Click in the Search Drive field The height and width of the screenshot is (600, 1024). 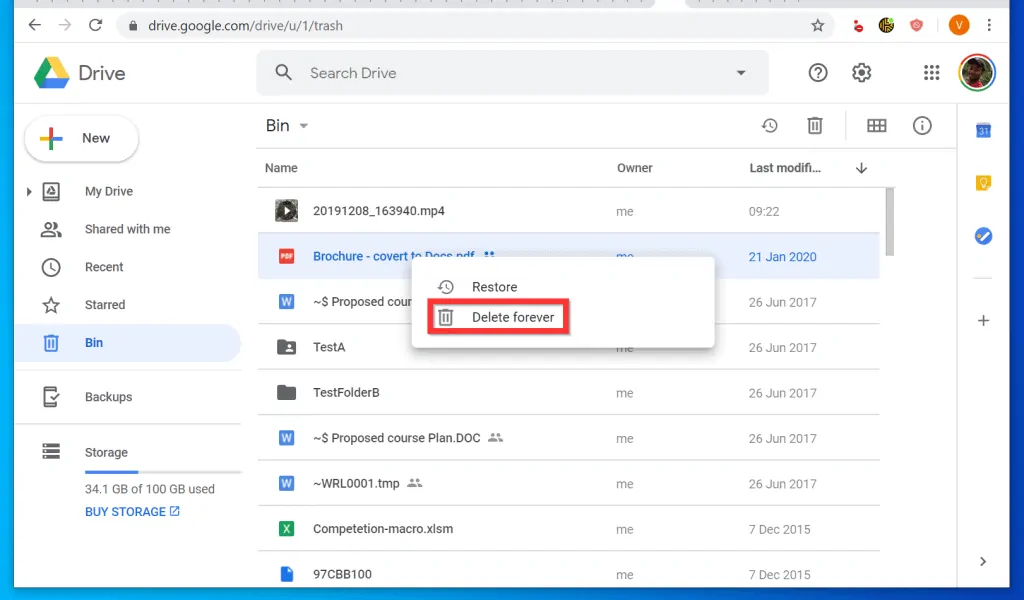click(500, 73)
